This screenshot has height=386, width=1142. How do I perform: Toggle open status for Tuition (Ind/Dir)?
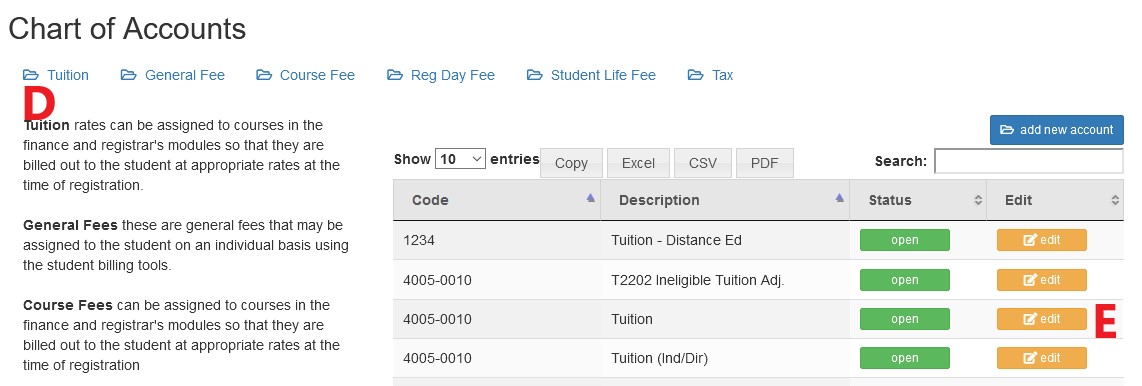pos(905,358)
